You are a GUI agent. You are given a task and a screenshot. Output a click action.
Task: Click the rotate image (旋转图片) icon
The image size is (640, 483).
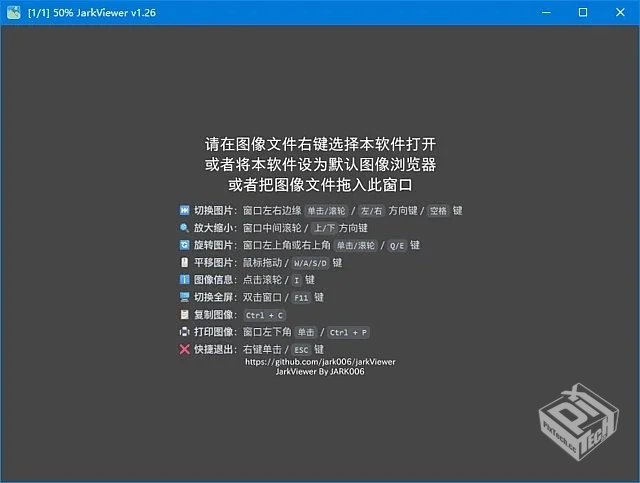tap(184, 245)
